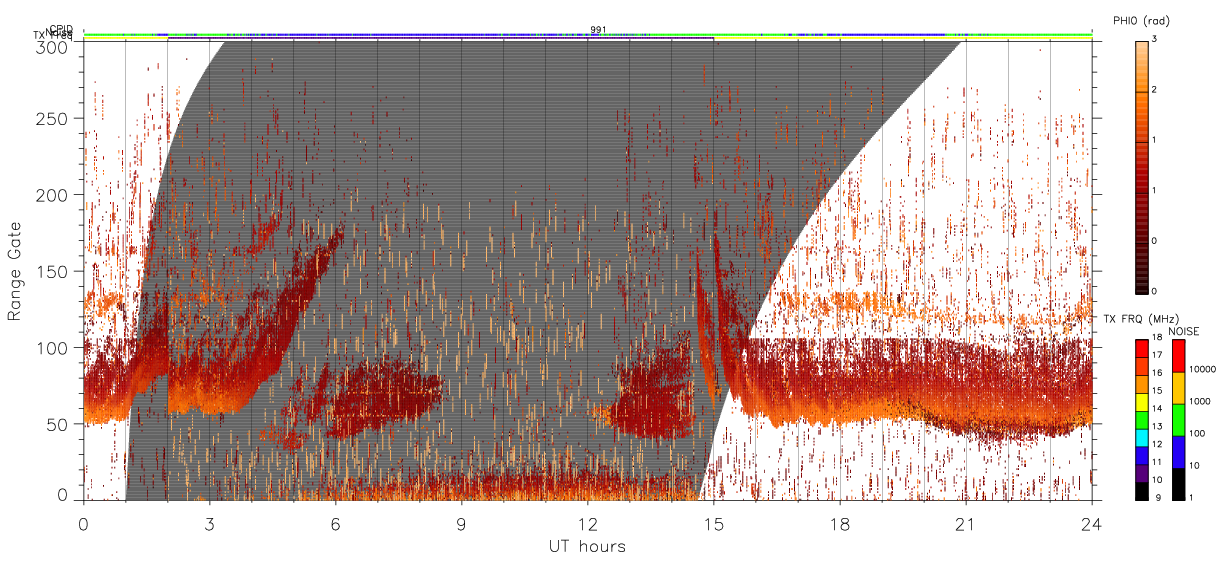Click the red NOISE legend swatch above 10000
Screen dimensions: 1228x567
pos(1179,356)
